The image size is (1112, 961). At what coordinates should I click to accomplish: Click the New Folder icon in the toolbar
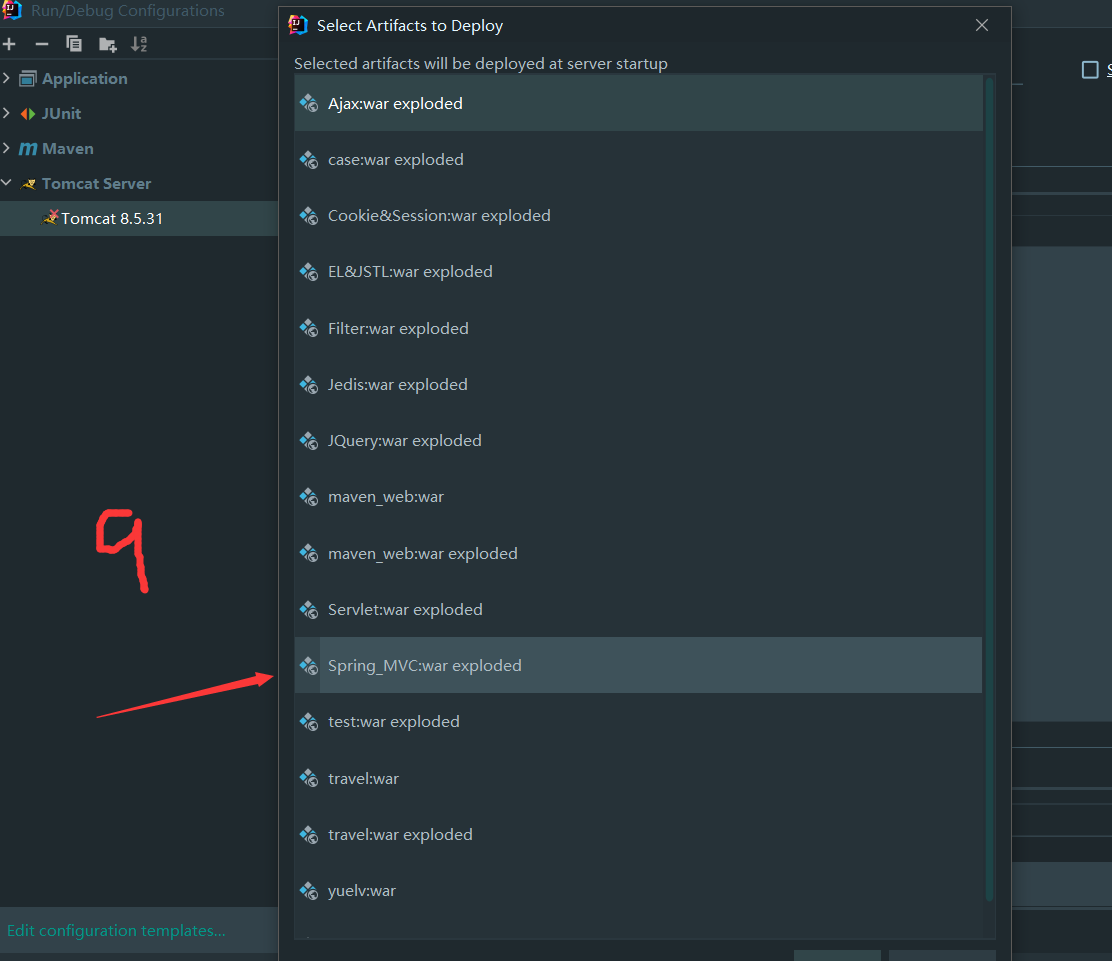click(x=106, y=43)
